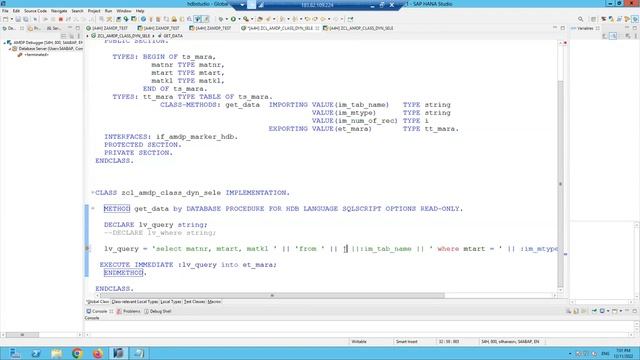This screenshot has height=360, width=640.
Task: Collapse the METHOD get_data fold marker
Action: tap(93, 209)
